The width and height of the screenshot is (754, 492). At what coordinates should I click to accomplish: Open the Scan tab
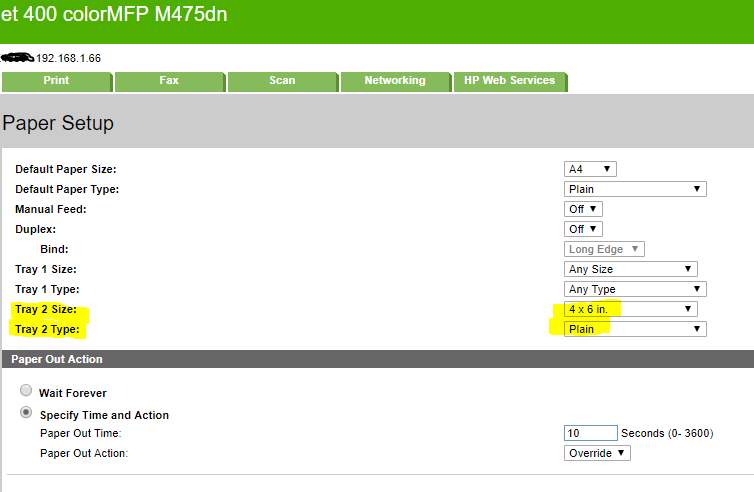(282, 81)
